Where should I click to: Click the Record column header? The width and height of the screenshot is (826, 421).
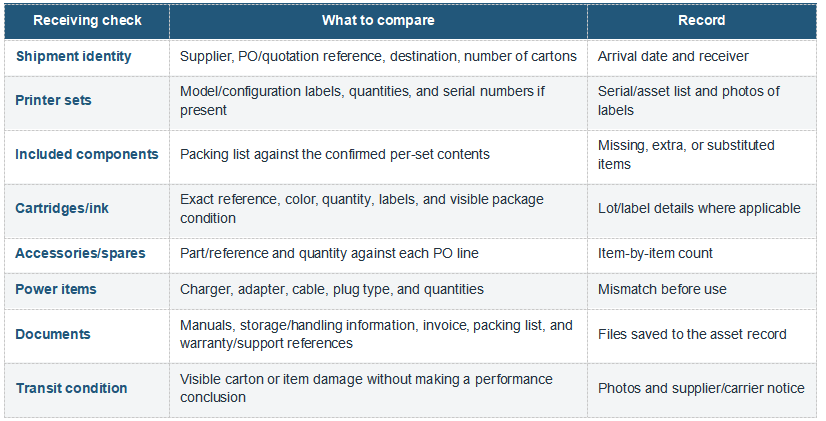701,21
